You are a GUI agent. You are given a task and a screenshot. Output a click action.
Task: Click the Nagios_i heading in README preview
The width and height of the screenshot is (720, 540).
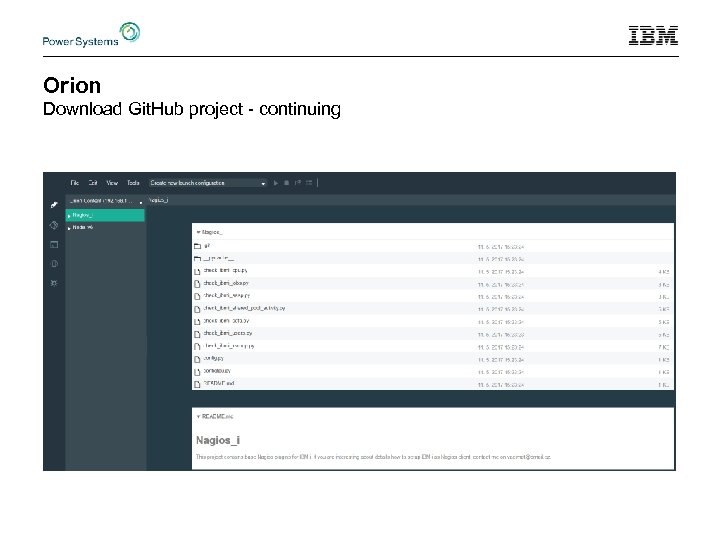218,440
